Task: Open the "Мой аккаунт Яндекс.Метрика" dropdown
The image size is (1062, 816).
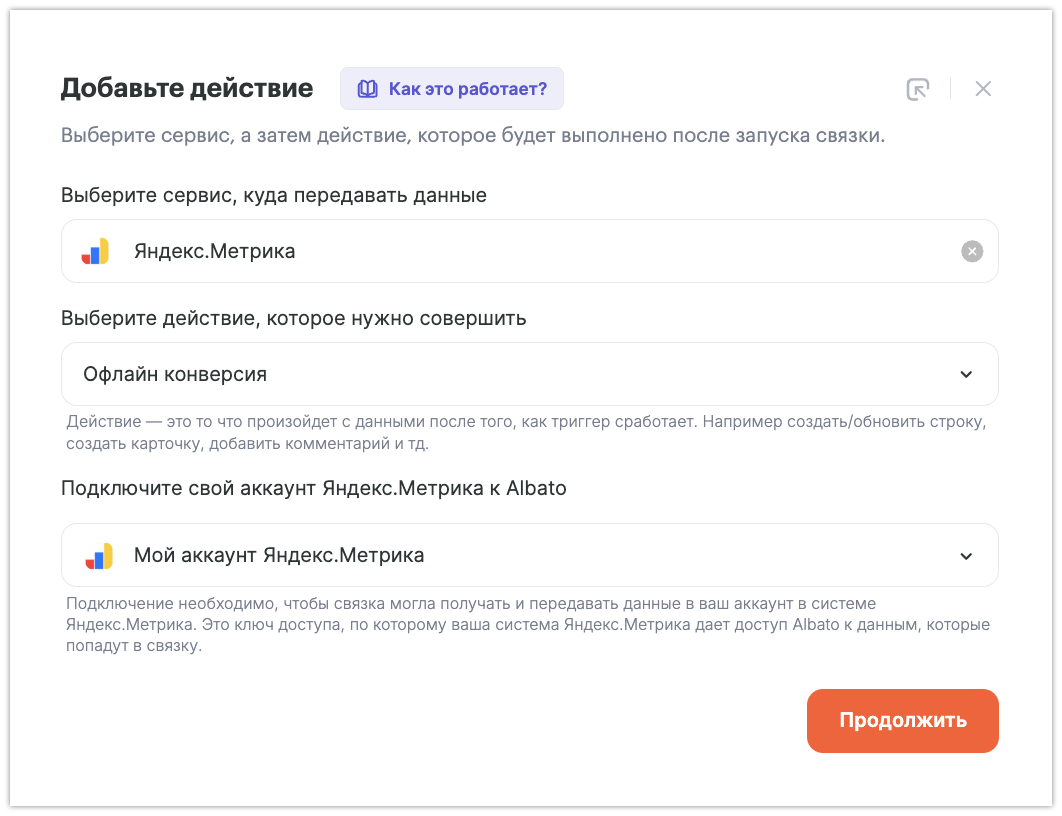Action: click(x=500, y=555)
